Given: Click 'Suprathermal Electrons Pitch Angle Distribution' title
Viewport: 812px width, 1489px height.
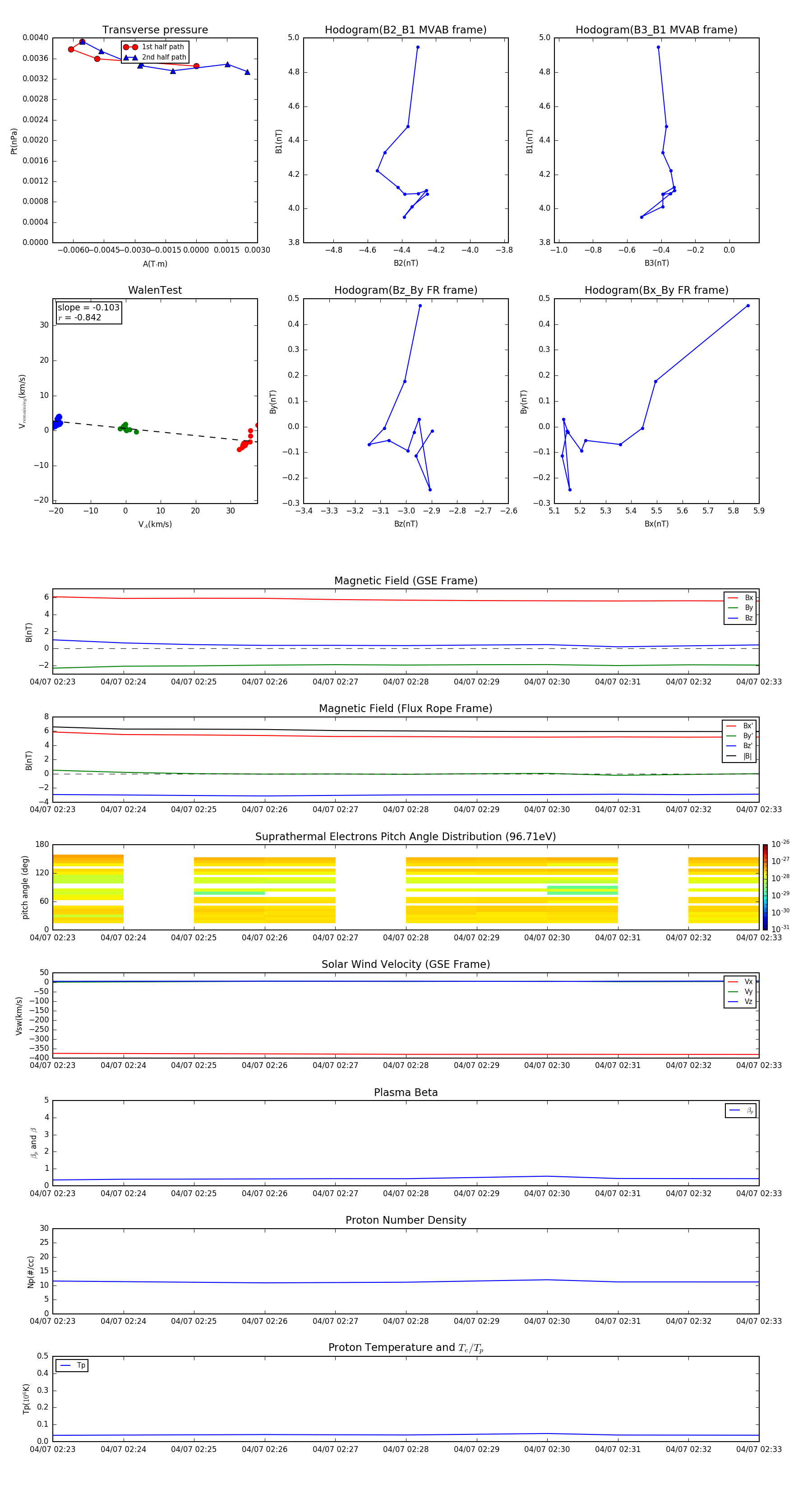Looking at the screenshot, I should point(406,837).
